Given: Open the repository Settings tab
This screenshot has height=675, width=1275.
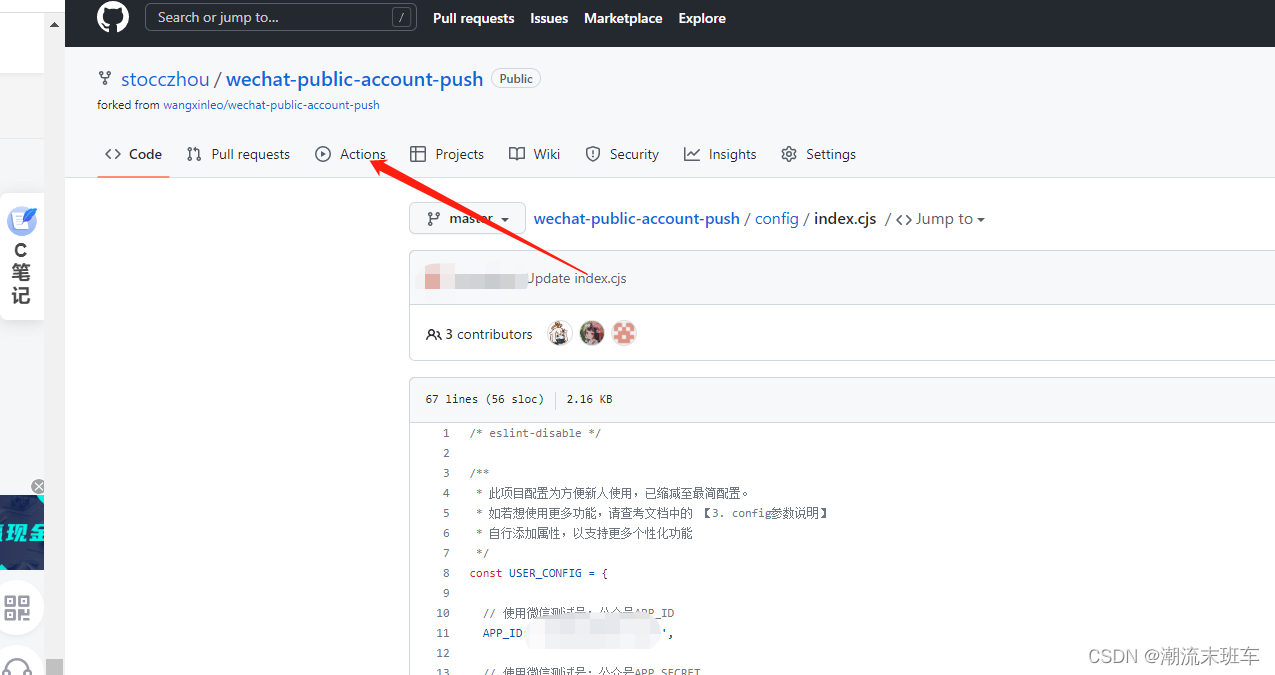Looking at the screenshot, I should pyautogui.click(x=818, y=154).
